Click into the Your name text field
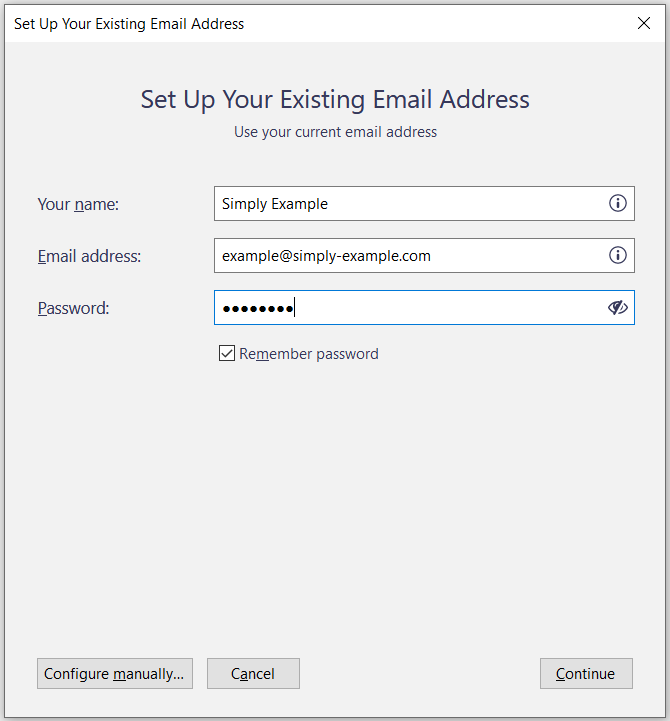 (x=410, y=204)
